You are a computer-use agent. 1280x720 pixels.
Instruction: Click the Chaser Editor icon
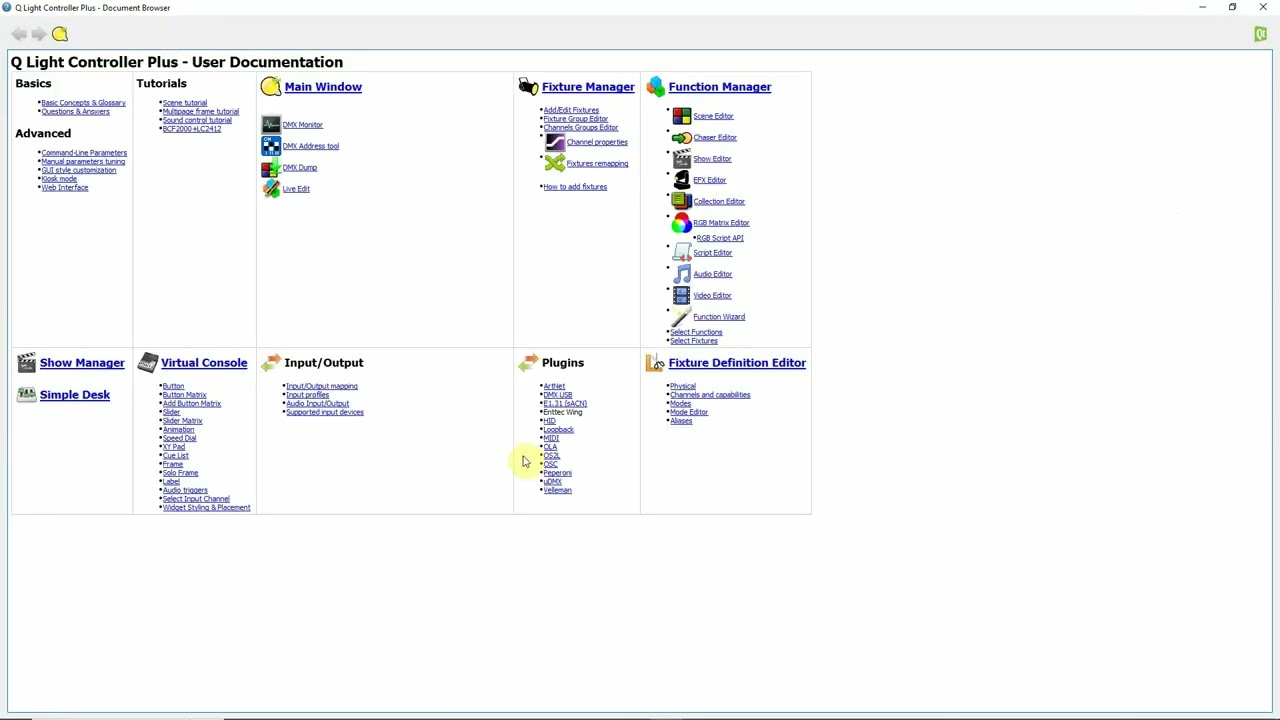[681, 138]
